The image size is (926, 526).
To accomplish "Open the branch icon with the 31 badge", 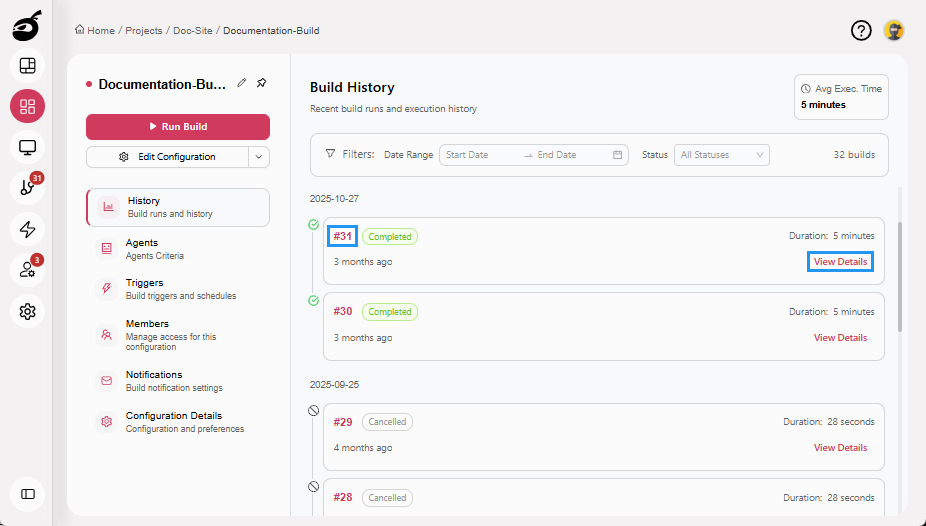I will [x=27, y=188].
